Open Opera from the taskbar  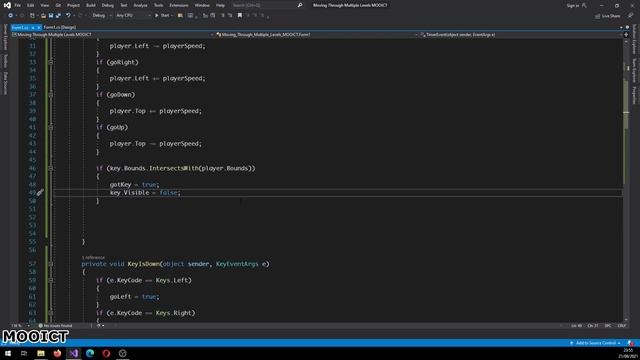pyautogui.click(x=106, y=353)
